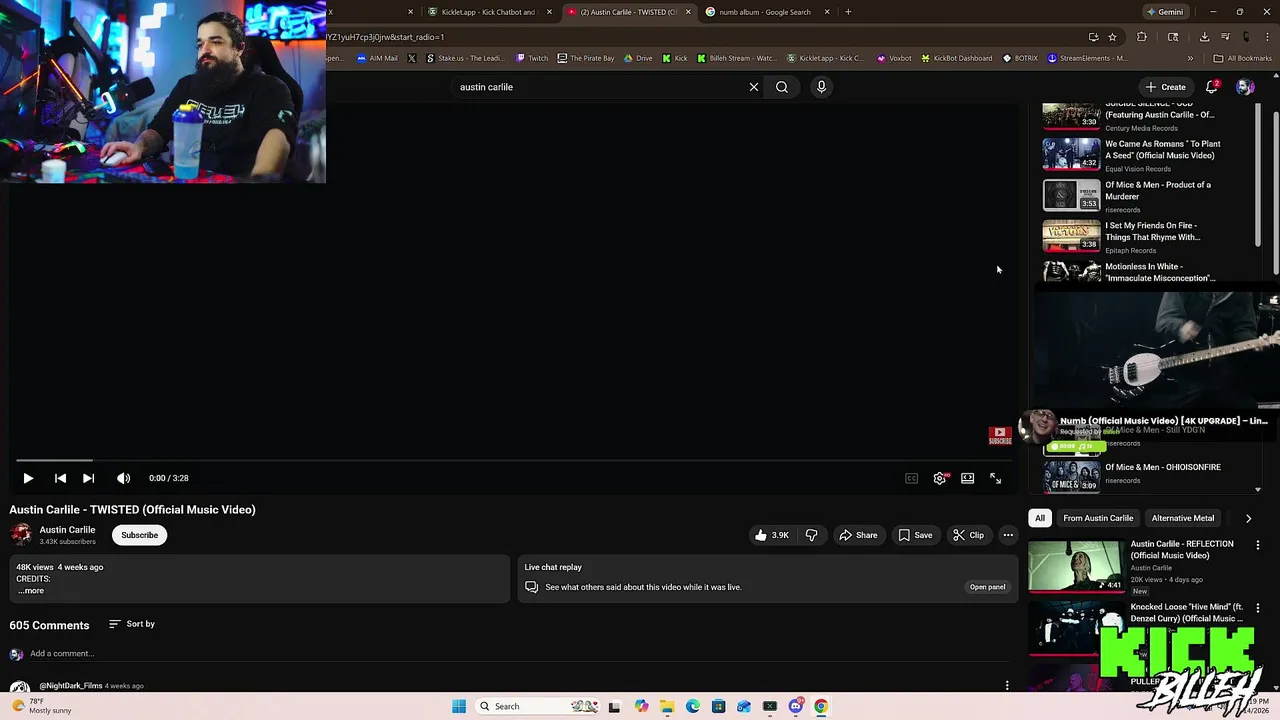Clear the YouTube search field
This screenshot has width=1280, height=720.
pyautogui.click(x=754, y=87)
